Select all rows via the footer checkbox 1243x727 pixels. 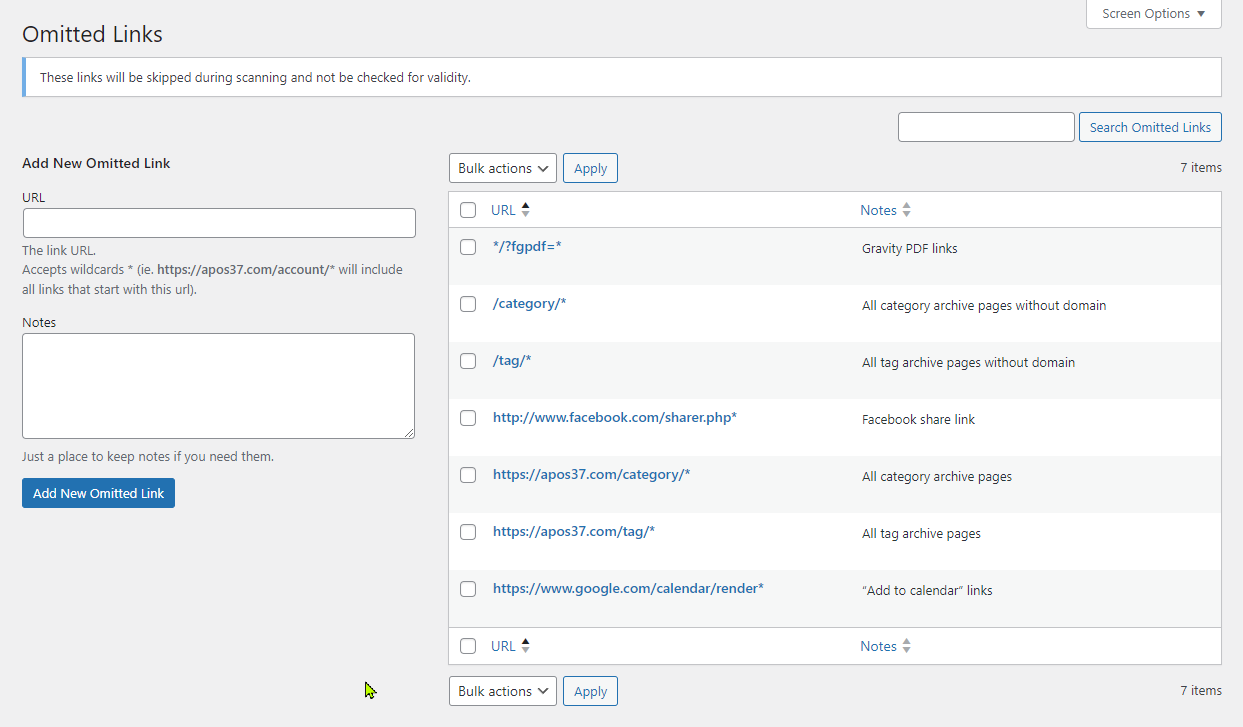[468, 645]
